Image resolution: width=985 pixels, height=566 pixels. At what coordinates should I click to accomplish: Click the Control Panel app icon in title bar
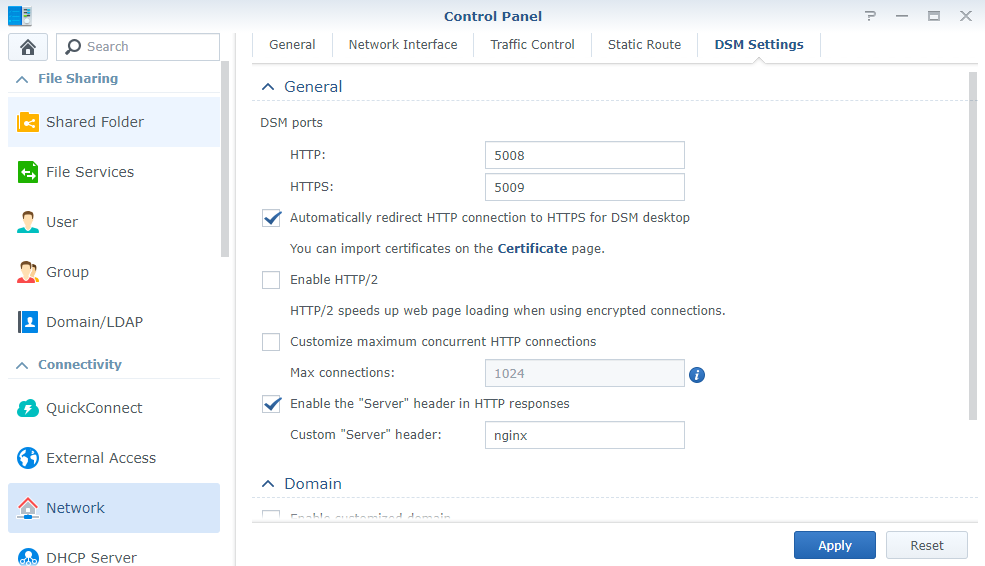point(19,16)
